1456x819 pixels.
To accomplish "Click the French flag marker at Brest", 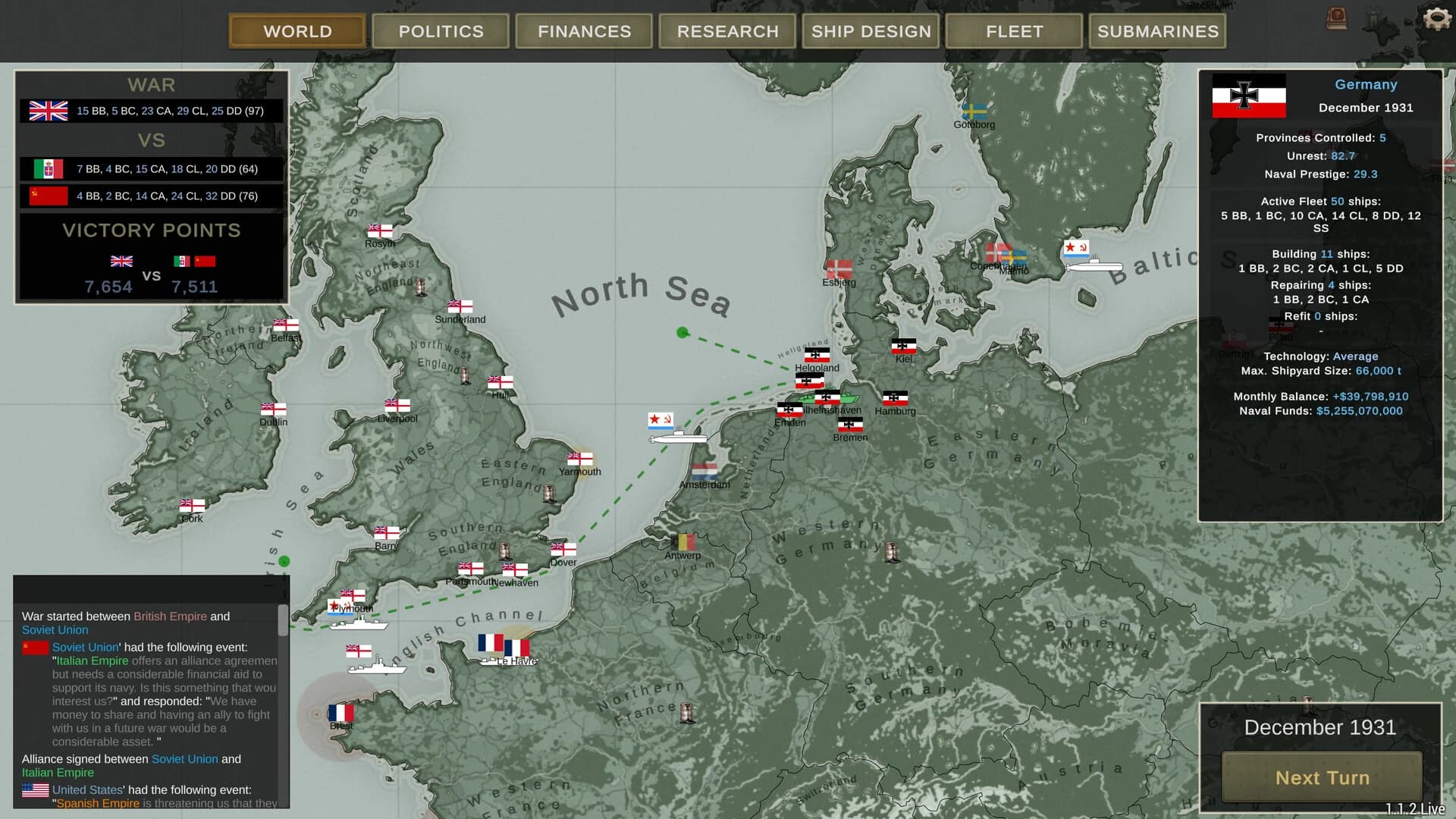I will coord(340,713).
